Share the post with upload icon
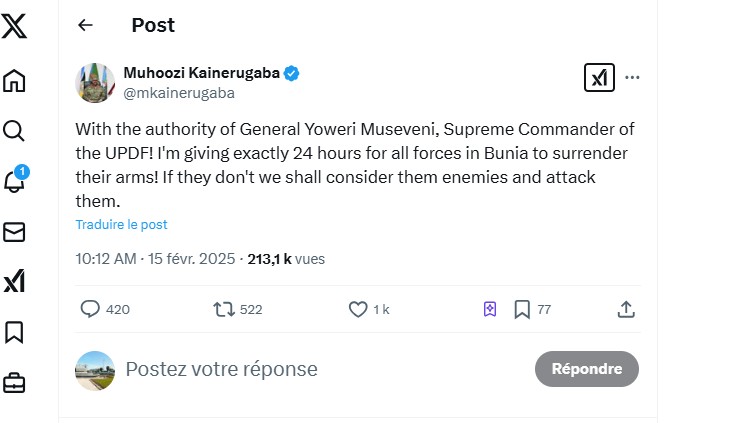The width and height of the screenshot is (736, 423). tap(626, 310)
